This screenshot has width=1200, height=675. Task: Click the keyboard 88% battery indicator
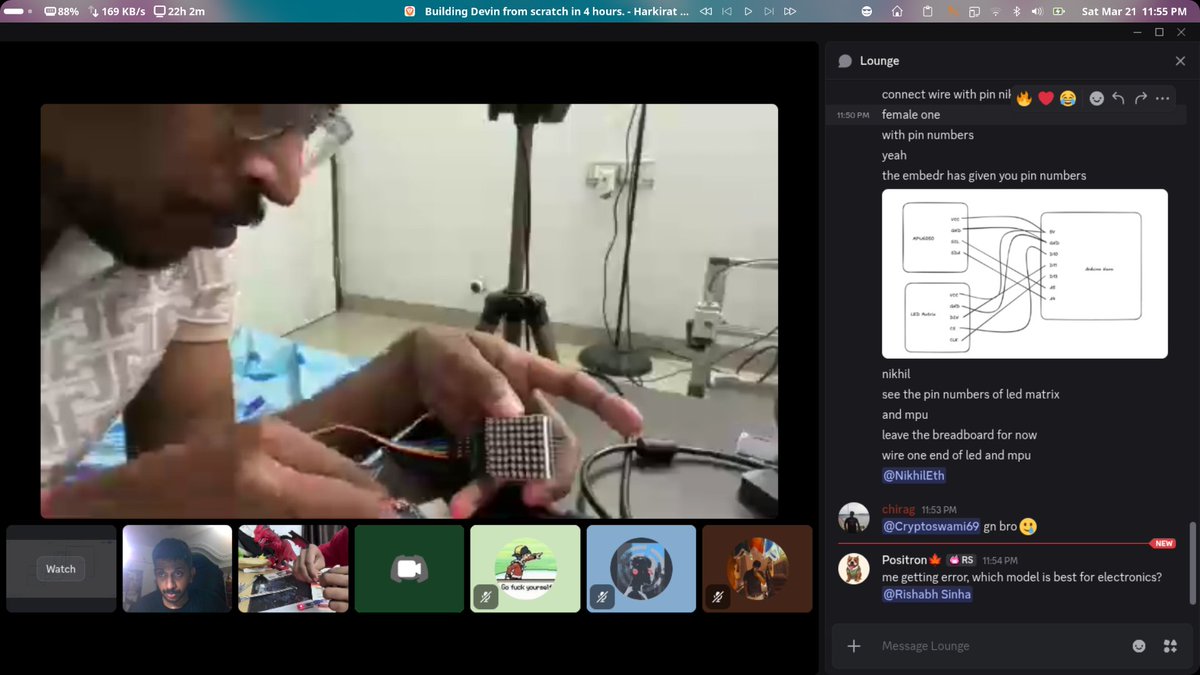pyautogui.click(x=62, y=12)
